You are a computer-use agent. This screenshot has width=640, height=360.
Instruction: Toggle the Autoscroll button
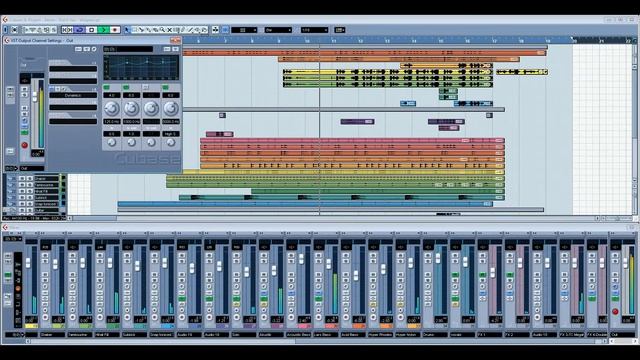tap(216, 30)
